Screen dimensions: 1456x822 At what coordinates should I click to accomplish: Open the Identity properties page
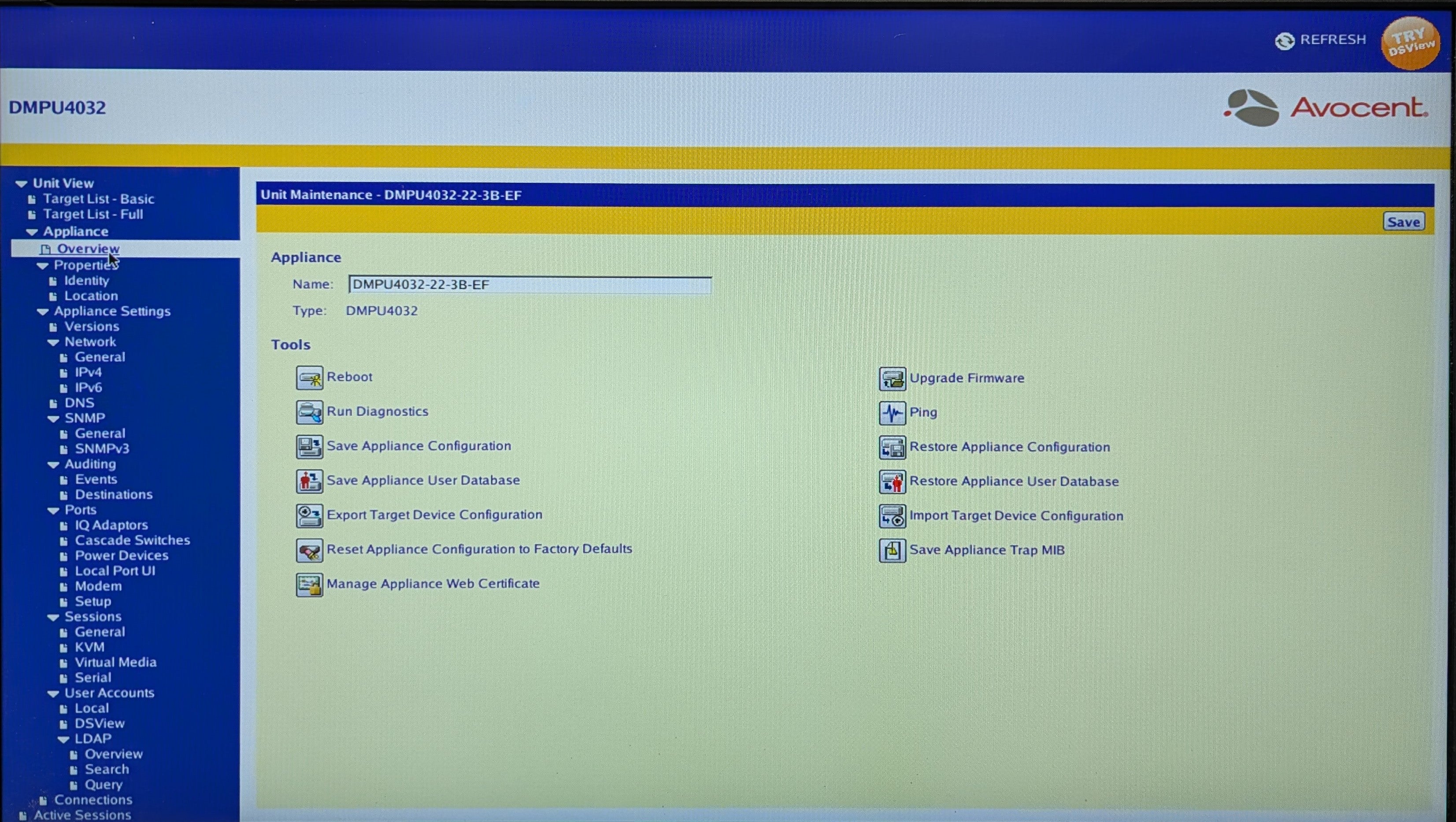coord(86,281)
